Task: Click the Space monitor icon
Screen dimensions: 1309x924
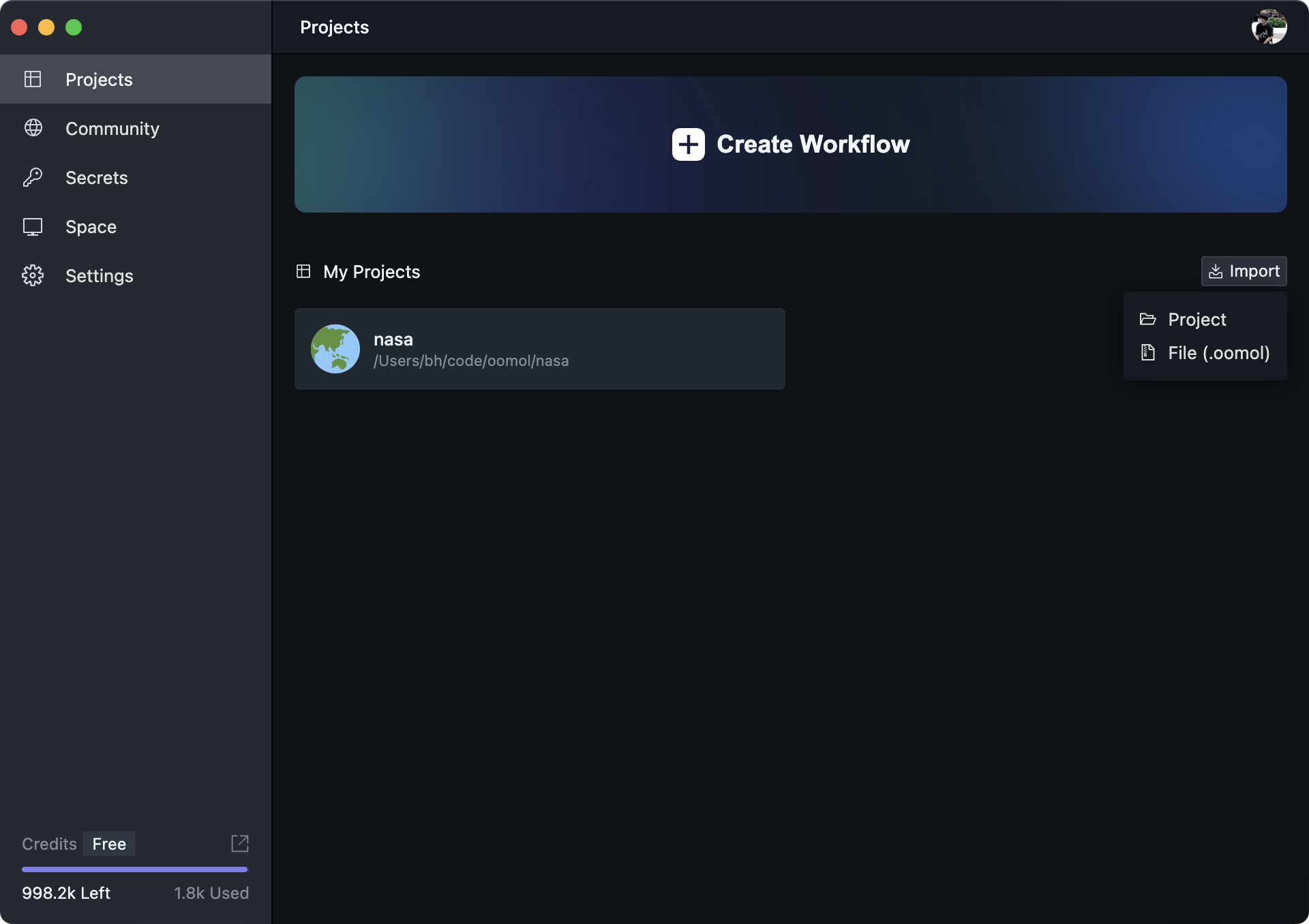Action: pos(33,226)
